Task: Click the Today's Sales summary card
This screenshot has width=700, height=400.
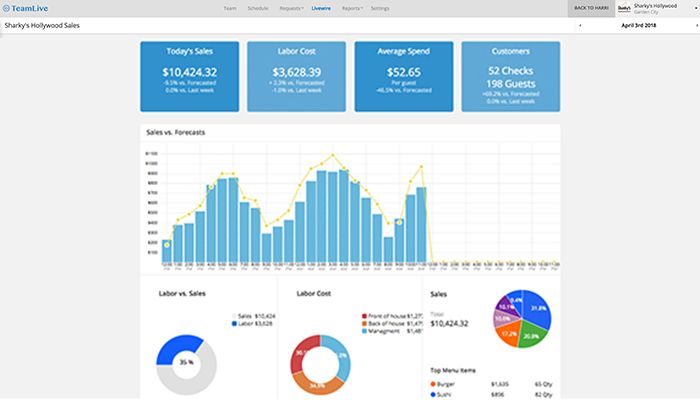Action: pyautogui.click(x=190, y=76)
